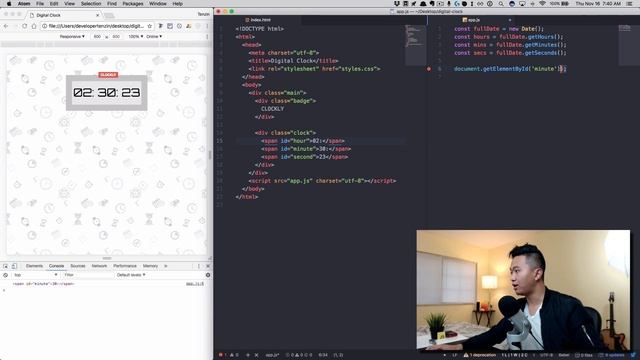Click third round extension icon in Chrome

pyautogui.click(x=179, y=26)
